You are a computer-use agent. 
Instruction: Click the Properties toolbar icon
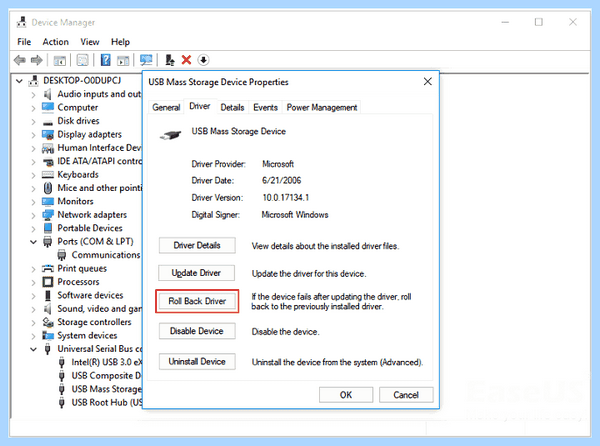83,60
